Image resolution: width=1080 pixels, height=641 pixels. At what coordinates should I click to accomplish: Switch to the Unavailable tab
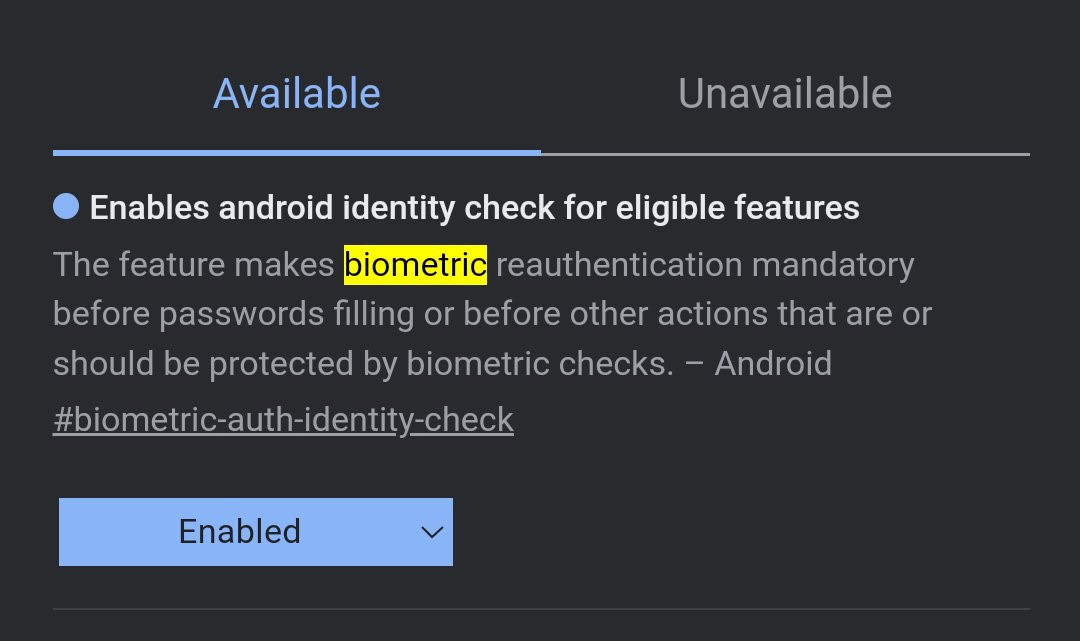(785, 94)
